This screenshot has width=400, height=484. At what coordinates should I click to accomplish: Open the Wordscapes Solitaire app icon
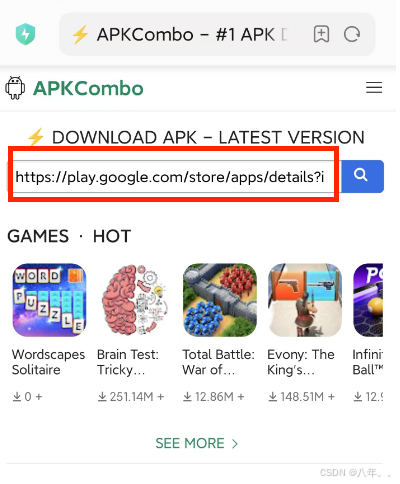coord(49,300)
